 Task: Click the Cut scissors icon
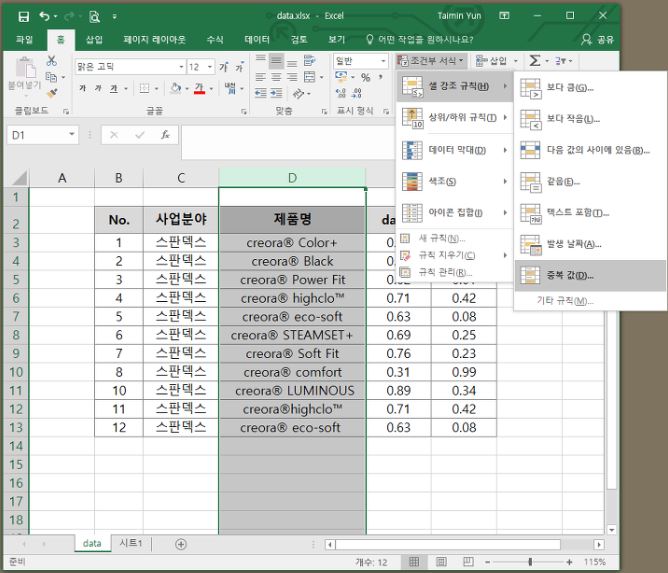pos(52,60)
